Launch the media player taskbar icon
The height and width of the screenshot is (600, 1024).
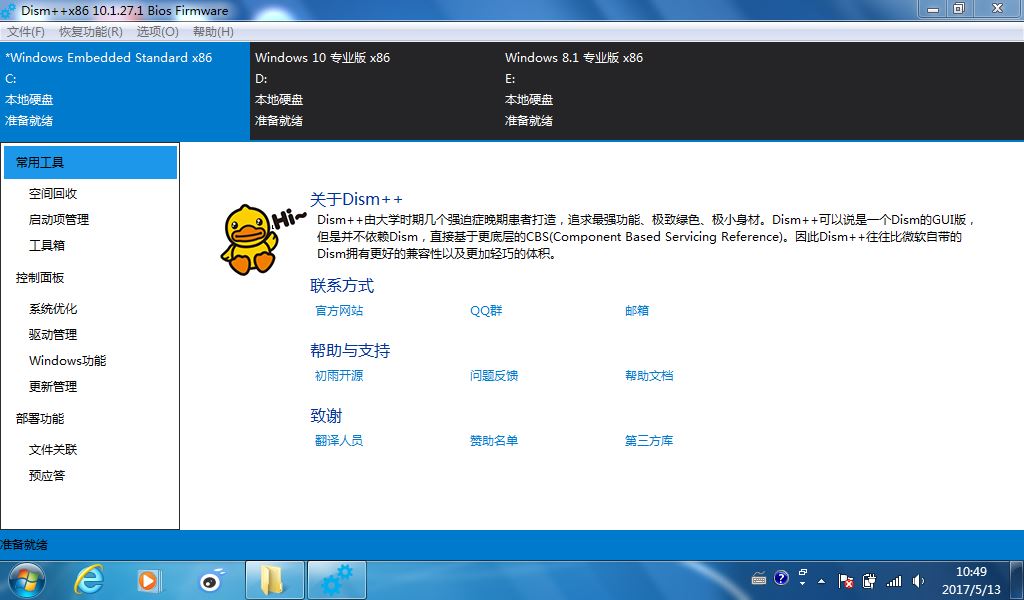click(x=148, y=580)
